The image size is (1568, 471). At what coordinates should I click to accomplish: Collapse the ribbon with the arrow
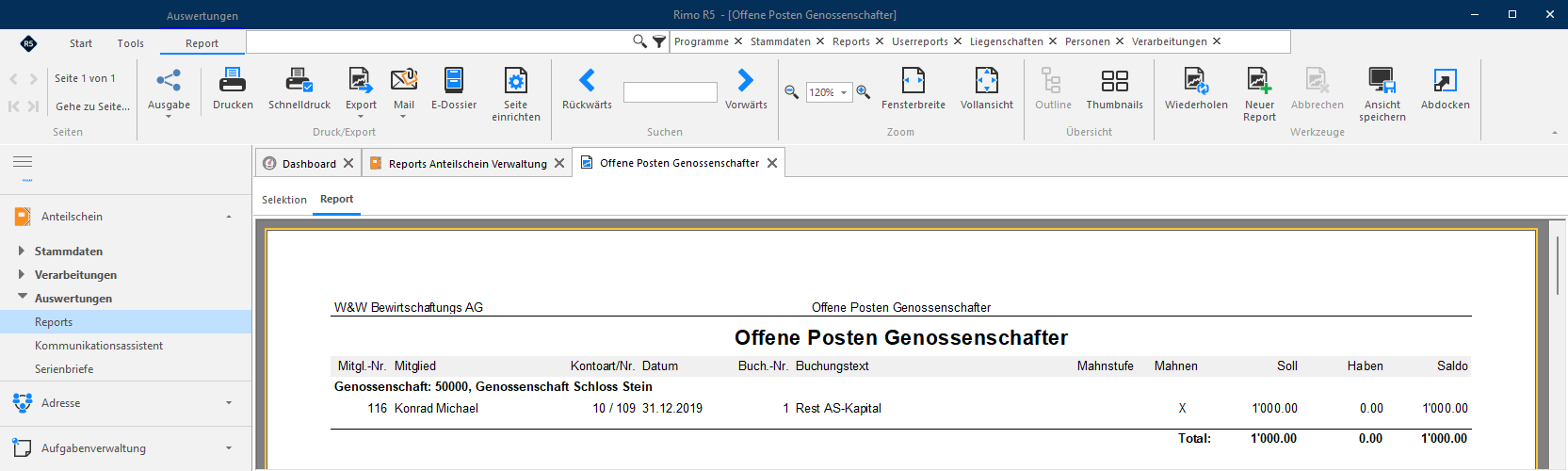pyautogui.click(x=1555, y=133)
